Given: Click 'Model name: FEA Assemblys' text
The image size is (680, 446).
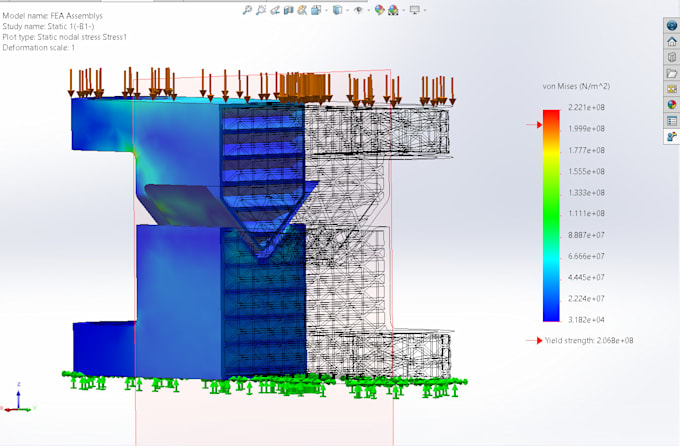Looking at the screenshot, I should click(52, 16).
